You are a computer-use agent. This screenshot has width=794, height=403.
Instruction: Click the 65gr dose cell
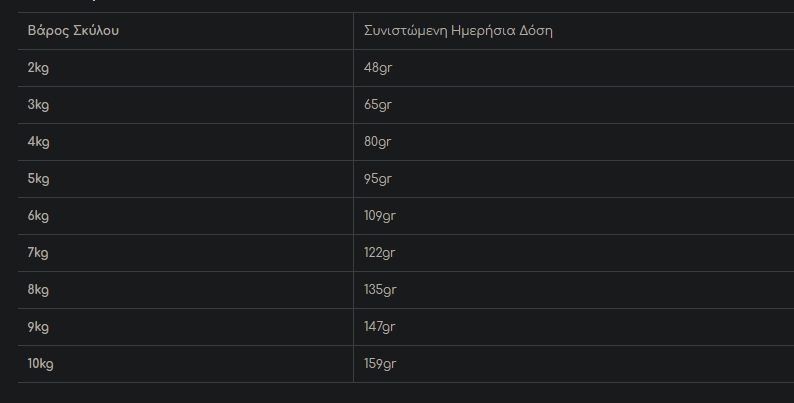[x=377, y=105]
